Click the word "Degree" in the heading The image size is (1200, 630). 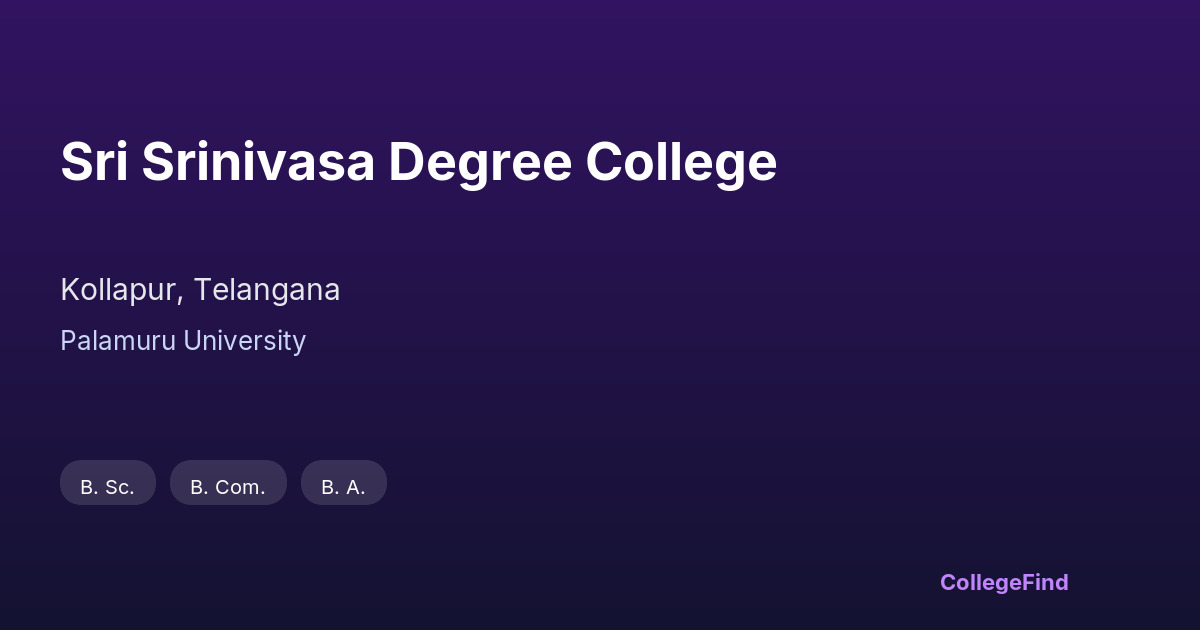coord(479,162)
